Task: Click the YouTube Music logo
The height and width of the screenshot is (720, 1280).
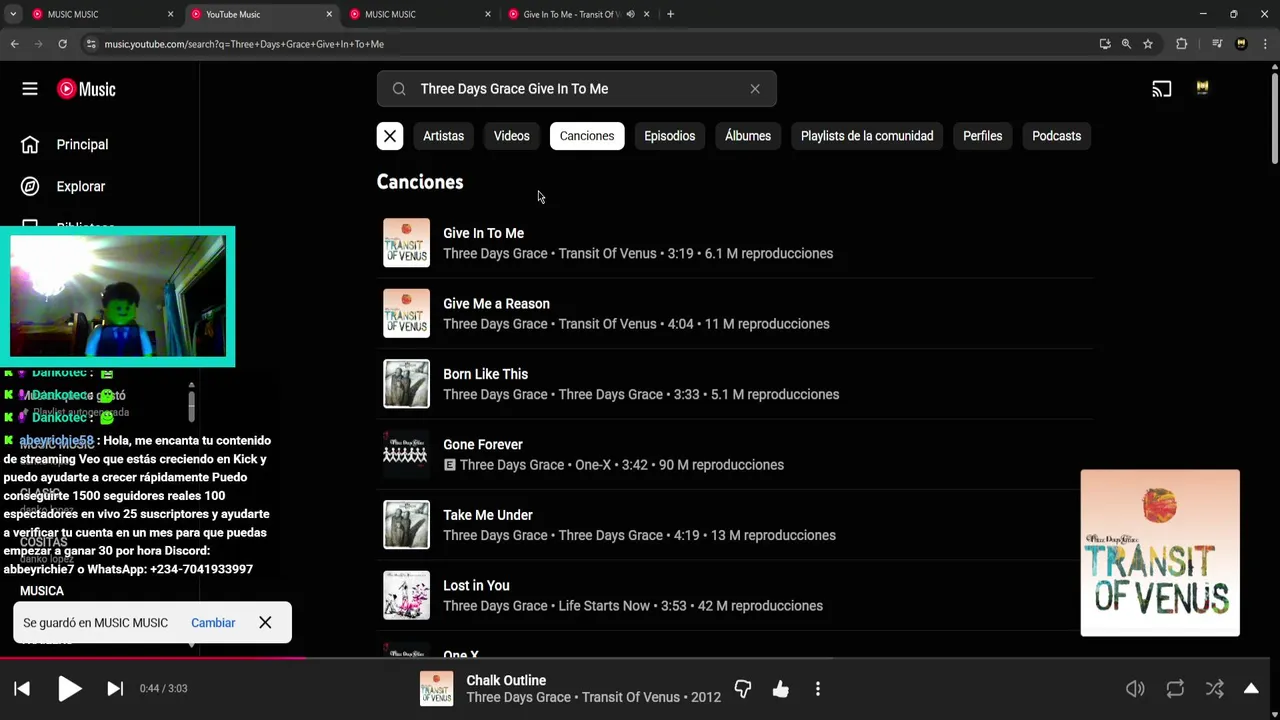Action: (x=86, y=89)
